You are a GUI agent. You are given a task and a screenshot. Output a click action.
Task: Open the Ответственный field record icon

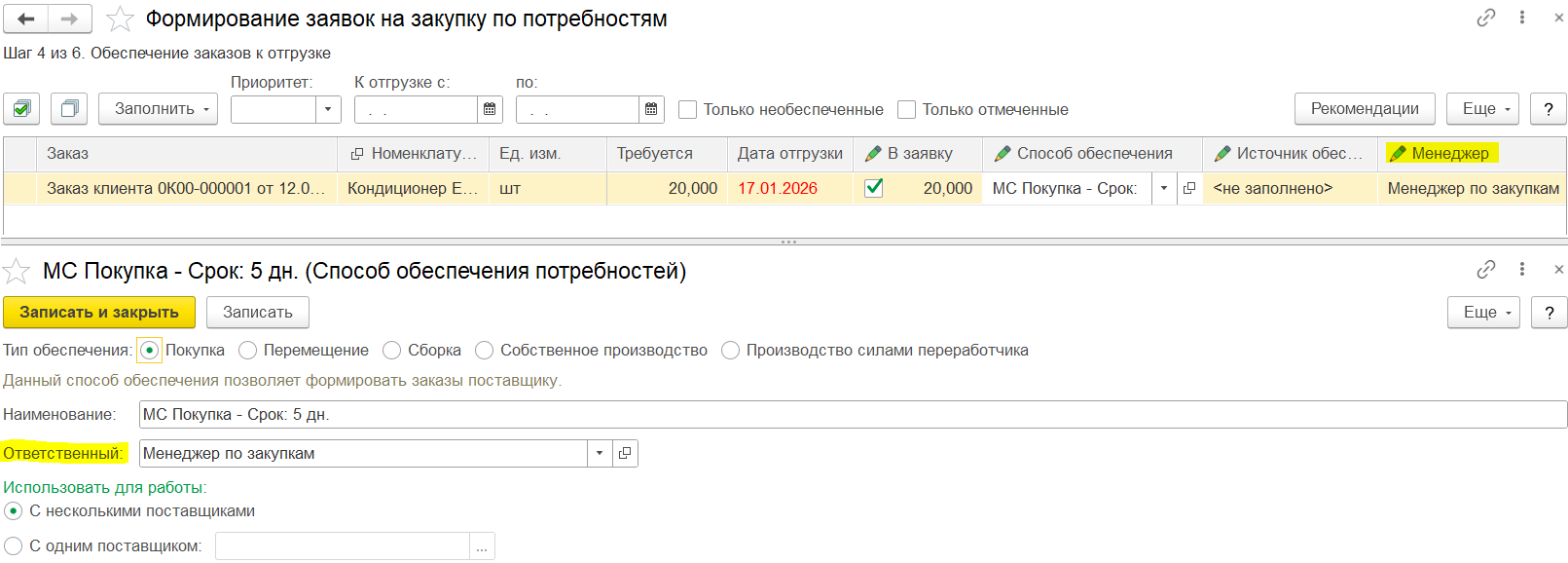[625, 453]
